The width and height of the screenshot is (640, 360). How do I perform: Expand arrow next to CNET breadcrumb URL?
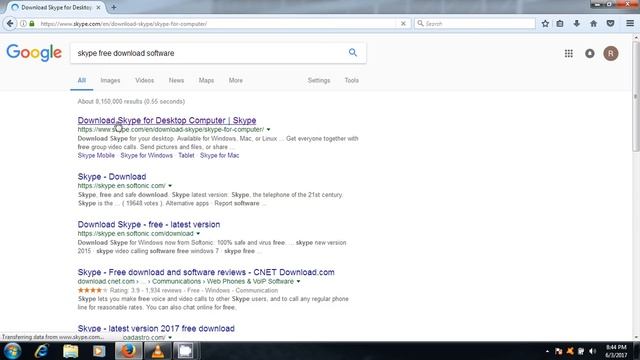click(x=298, y=281)
